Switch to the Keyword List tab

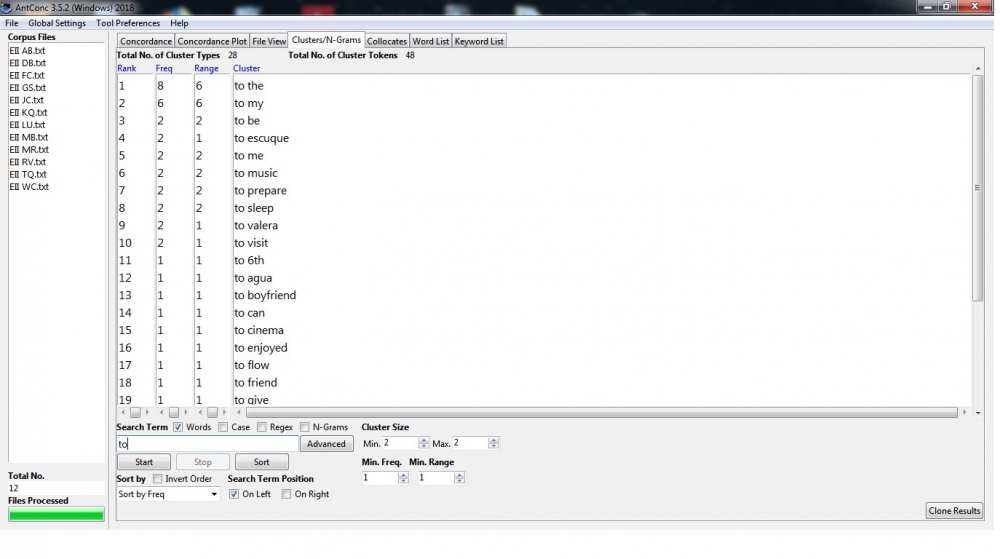point(479,41)
